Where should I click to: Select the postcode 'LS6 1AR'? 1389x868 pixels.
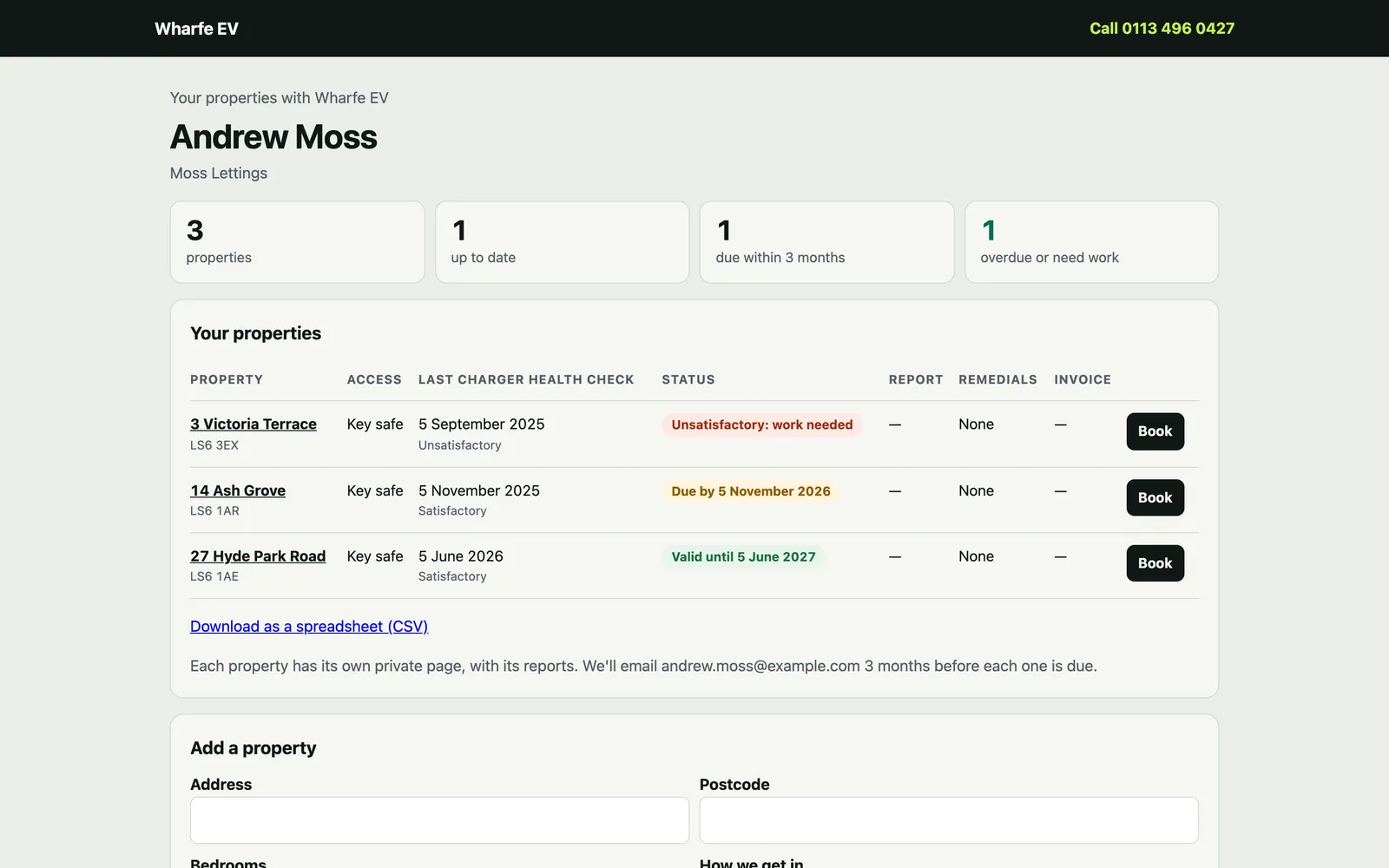[x=214, y=511]
